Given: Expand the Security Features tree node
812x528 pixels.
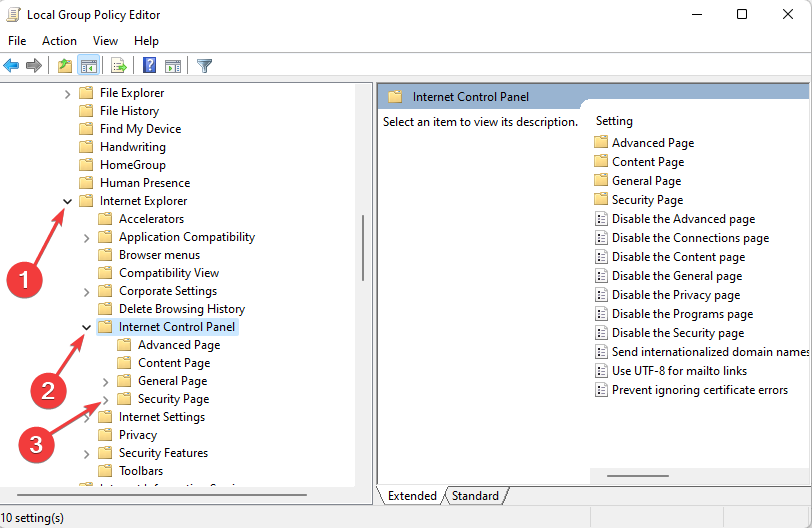Looking at the screenshot, I should click(x=86, y=454).
